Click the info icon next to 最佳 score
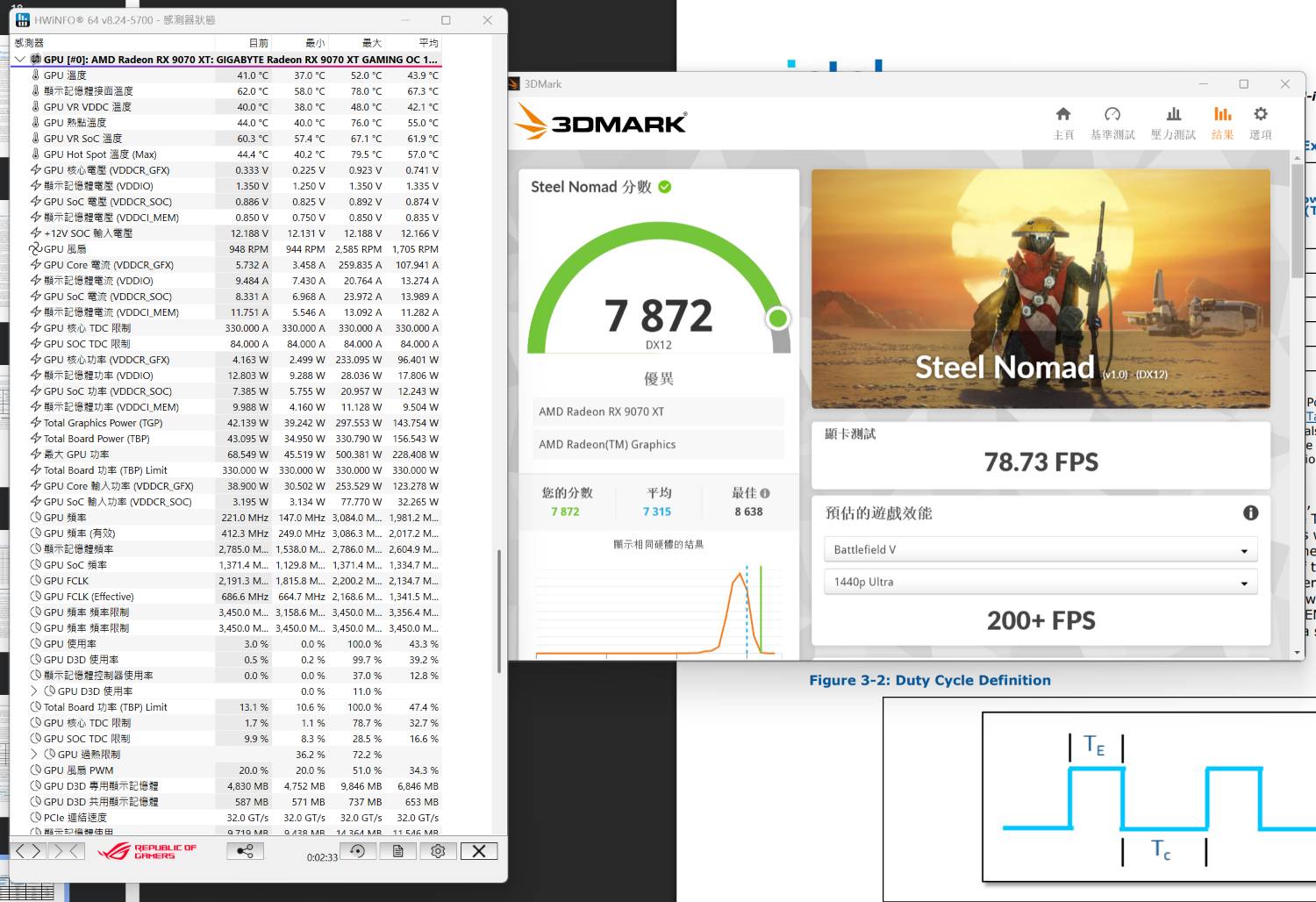Viewport: 1316px width, 902px height. point(765,493)
